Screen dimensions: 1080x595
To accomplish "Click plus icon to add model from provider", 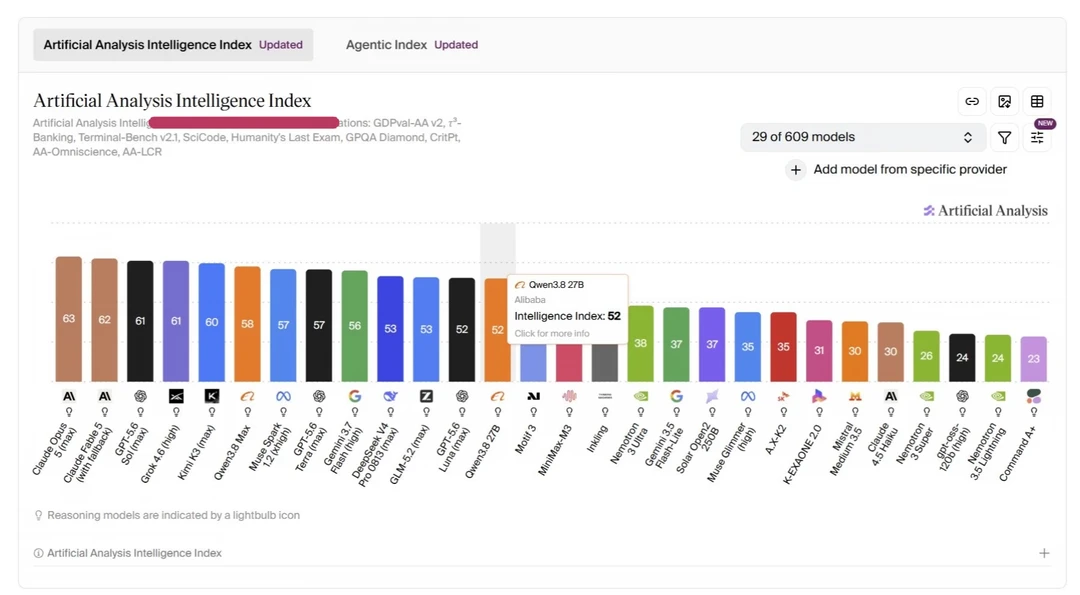I will pos(796,169).
